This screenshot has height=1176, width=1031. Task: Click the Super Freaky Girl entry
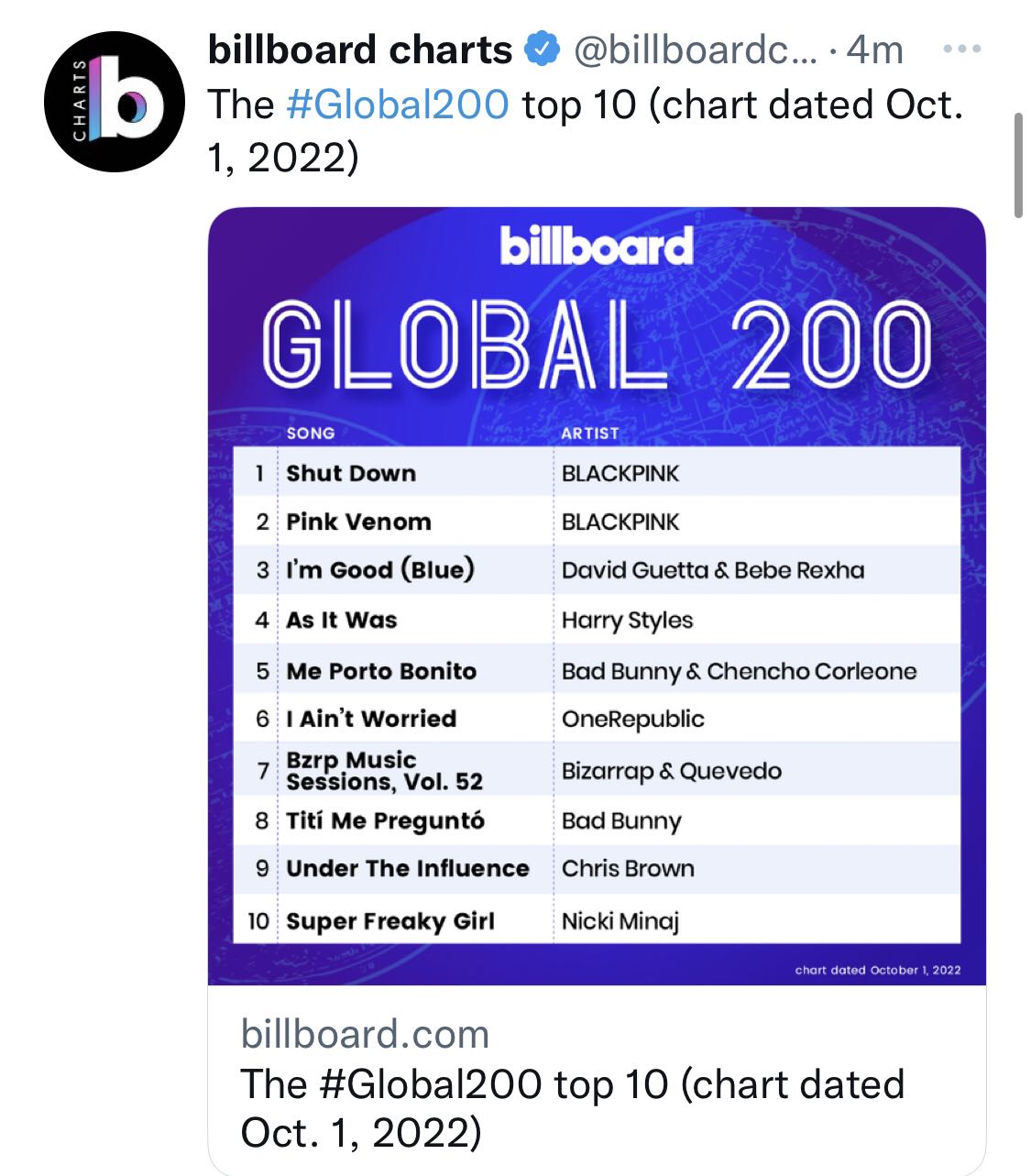390,921
